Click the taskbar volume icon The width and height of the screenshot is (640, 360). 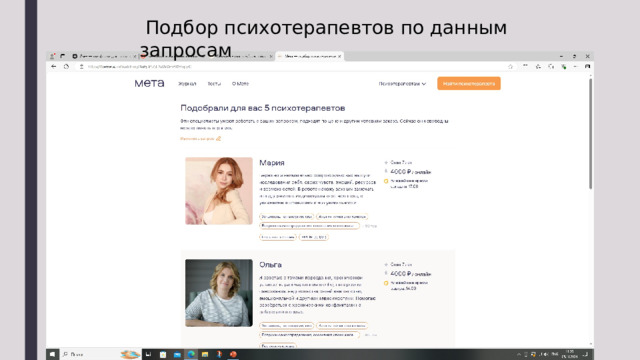[546, 354]
